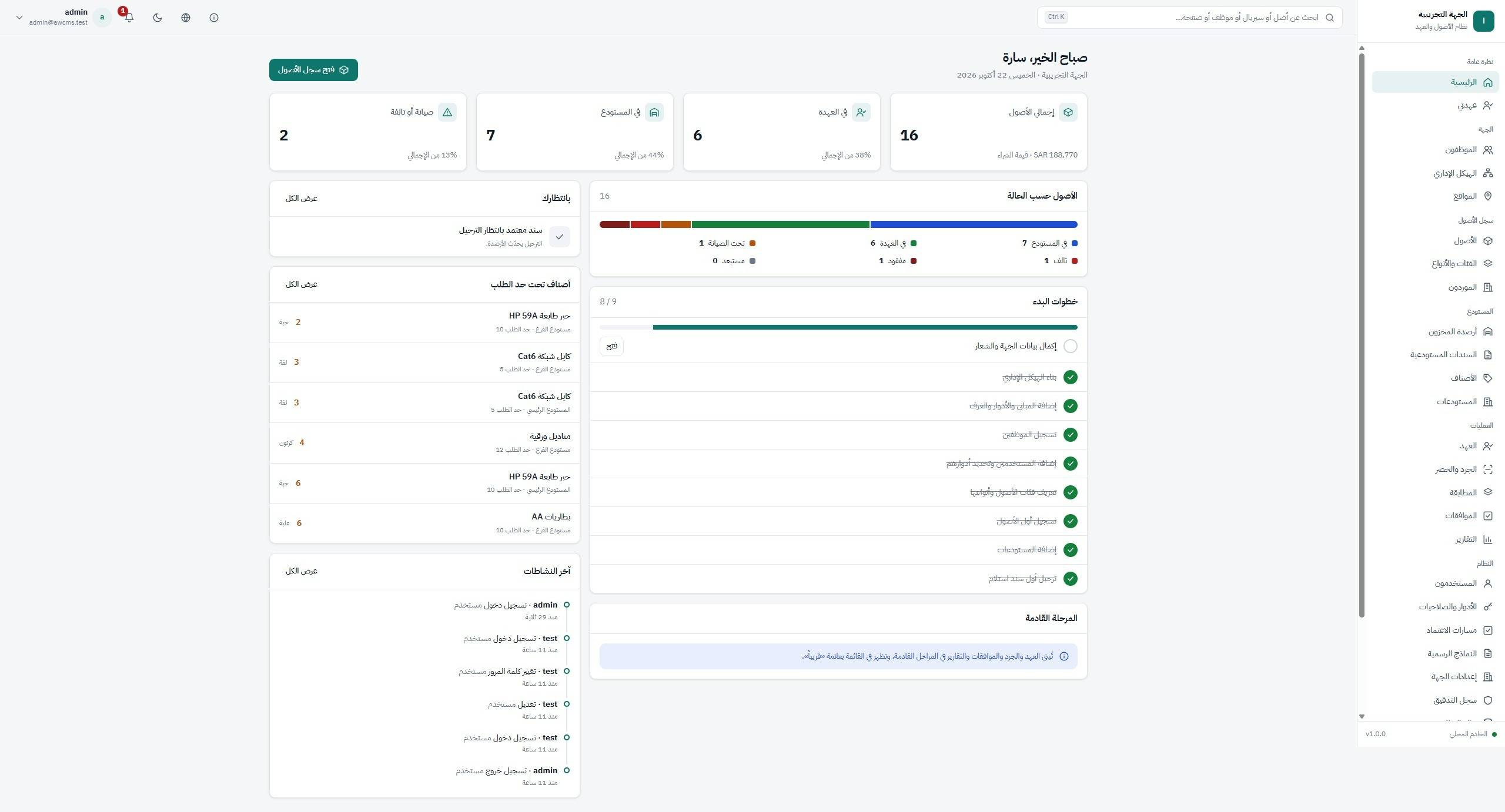
Task: Click the organization logo badge
Action: [x=1484, y=21]
